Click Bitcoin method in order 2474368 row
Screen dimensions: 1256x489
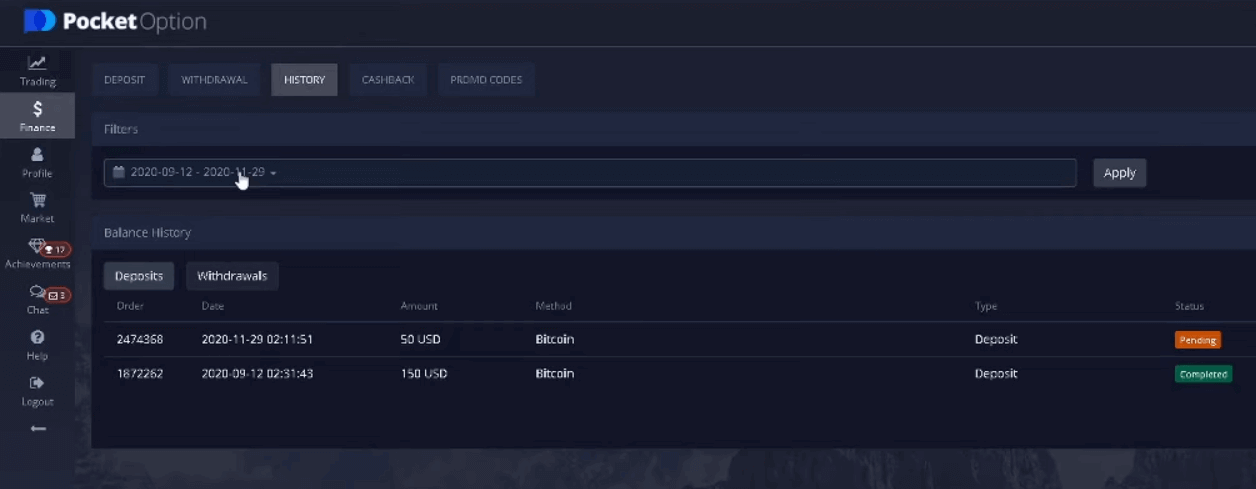[555, 340]
